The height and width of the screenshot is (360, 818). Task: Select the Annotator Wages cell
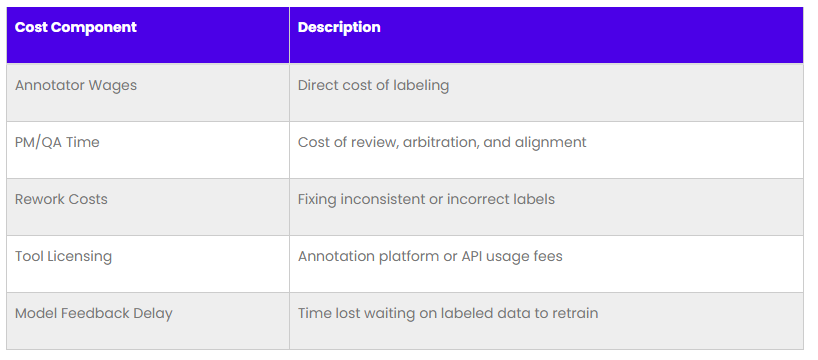[x=148, y=92]
